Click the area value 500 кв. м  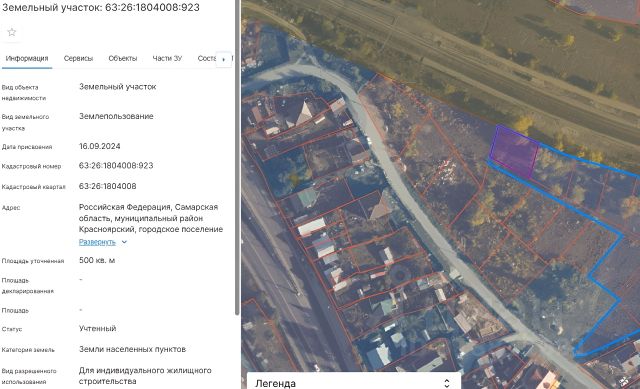click(97, 260)
